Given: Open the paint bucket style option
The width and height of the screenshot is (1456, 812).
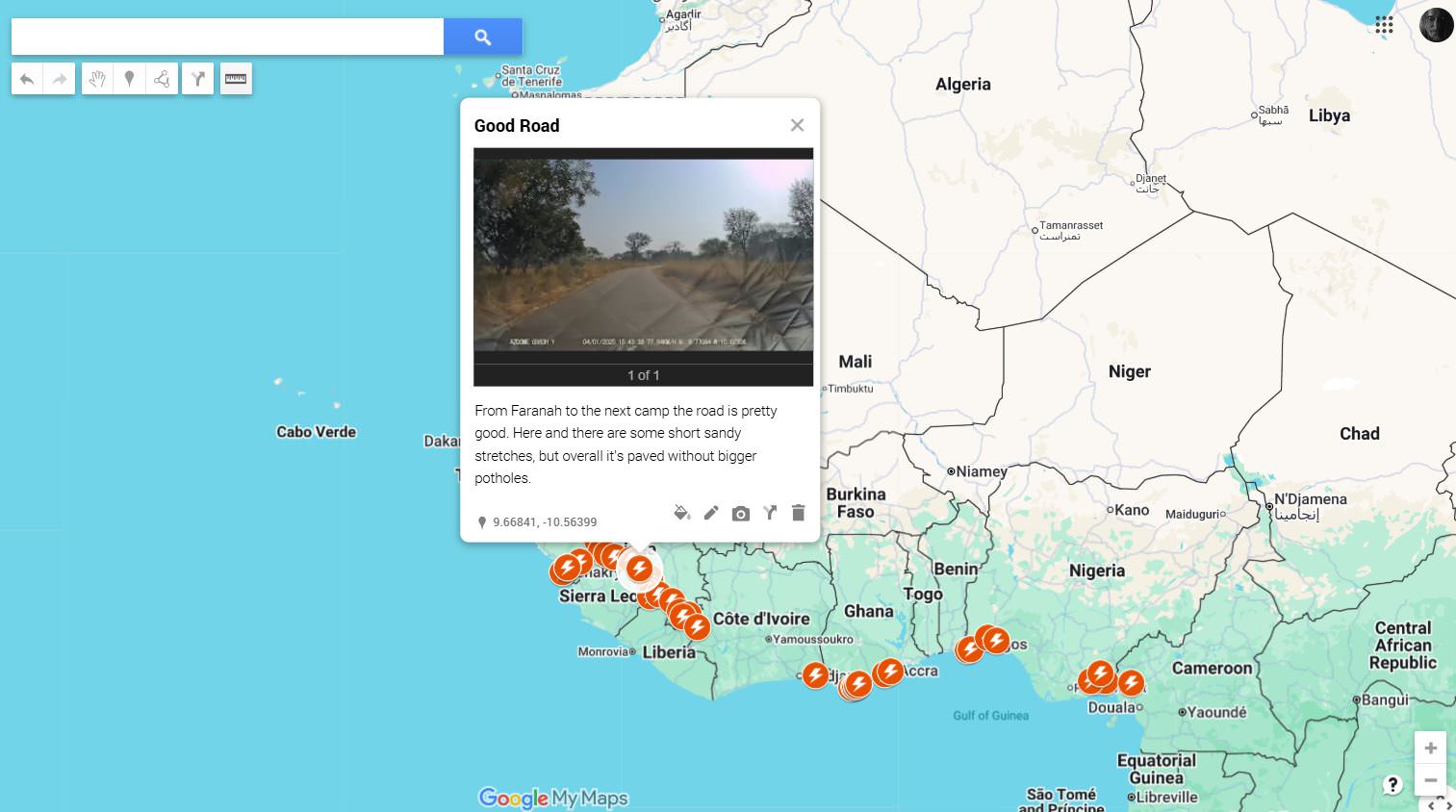Looking at the screenshot, I should (681, 513).
